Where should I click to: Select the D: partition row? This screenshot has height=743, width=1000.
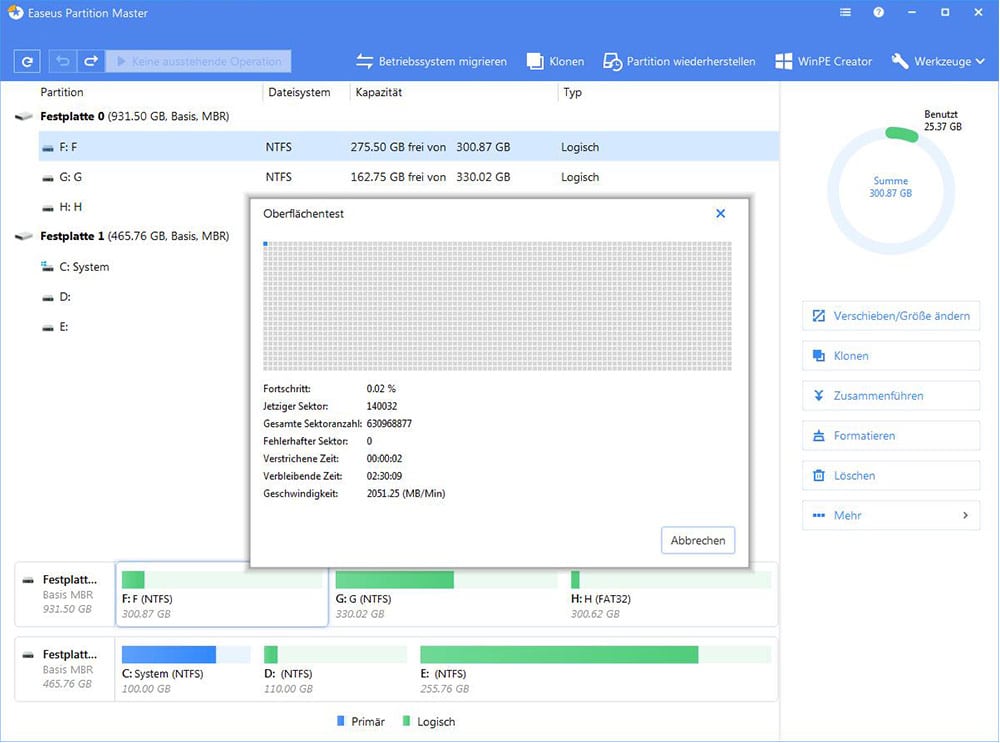143,297
